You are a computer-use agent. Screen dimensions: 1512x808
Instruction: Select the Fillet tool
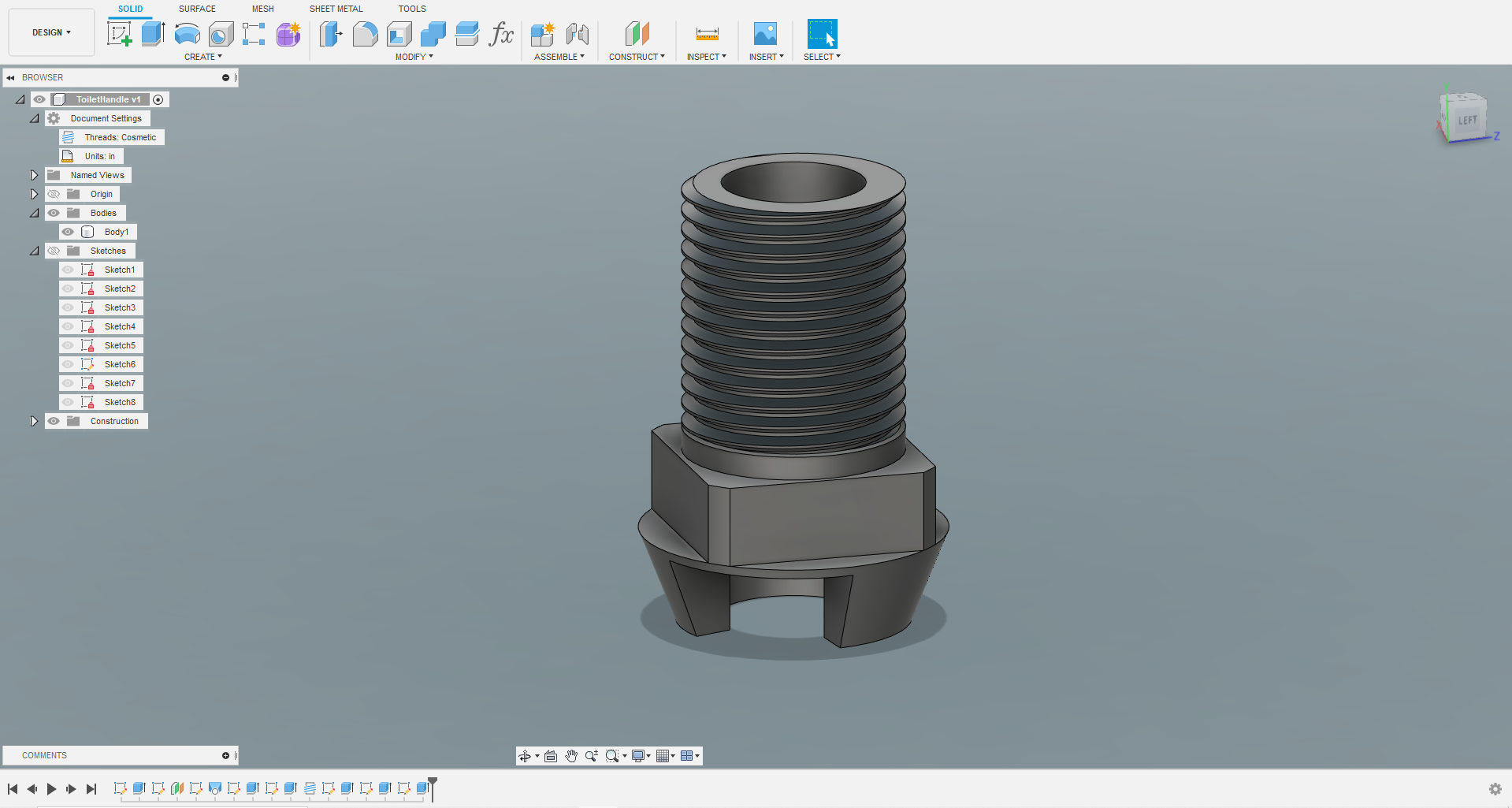(365, 34)
